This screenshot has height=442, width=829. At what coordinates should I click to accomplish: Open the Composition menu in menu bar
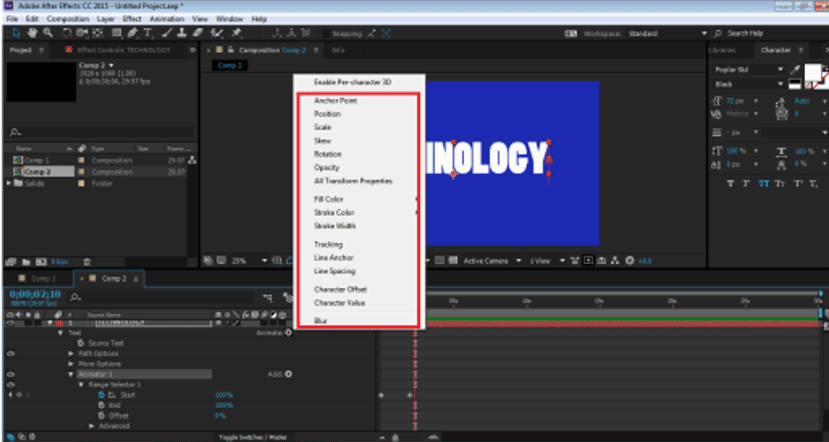(68, 19)
